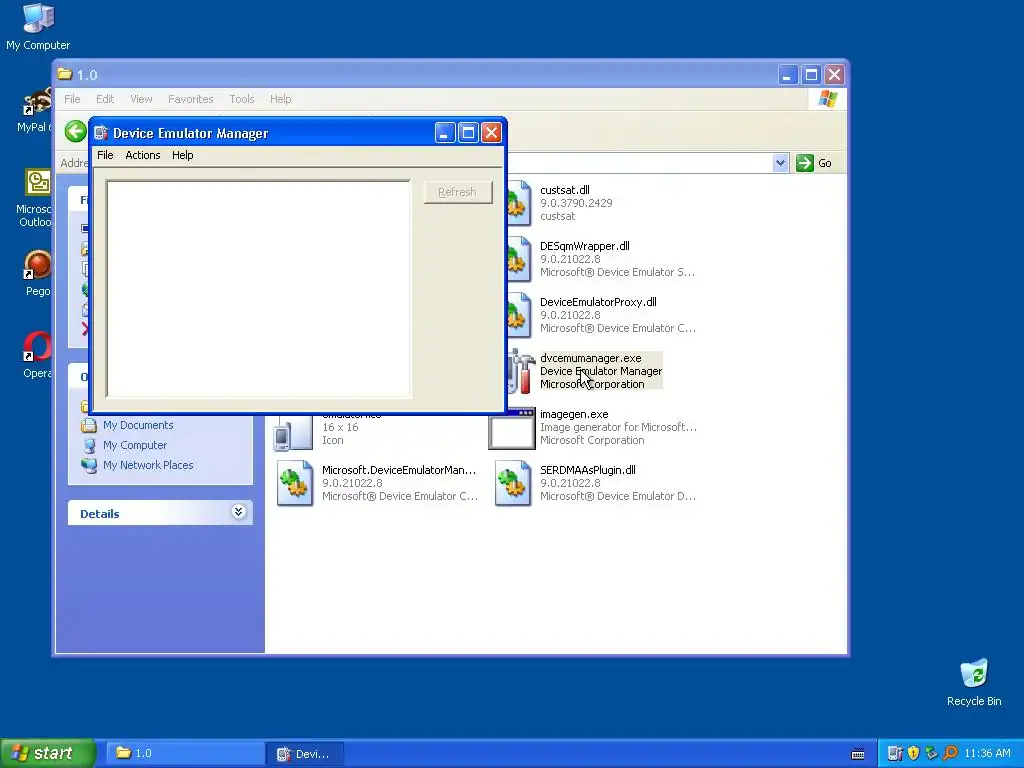Select SERDMAAsPlugin.dll file icon
This screenshot has height=768, width=1024.
tap(513, 483)
